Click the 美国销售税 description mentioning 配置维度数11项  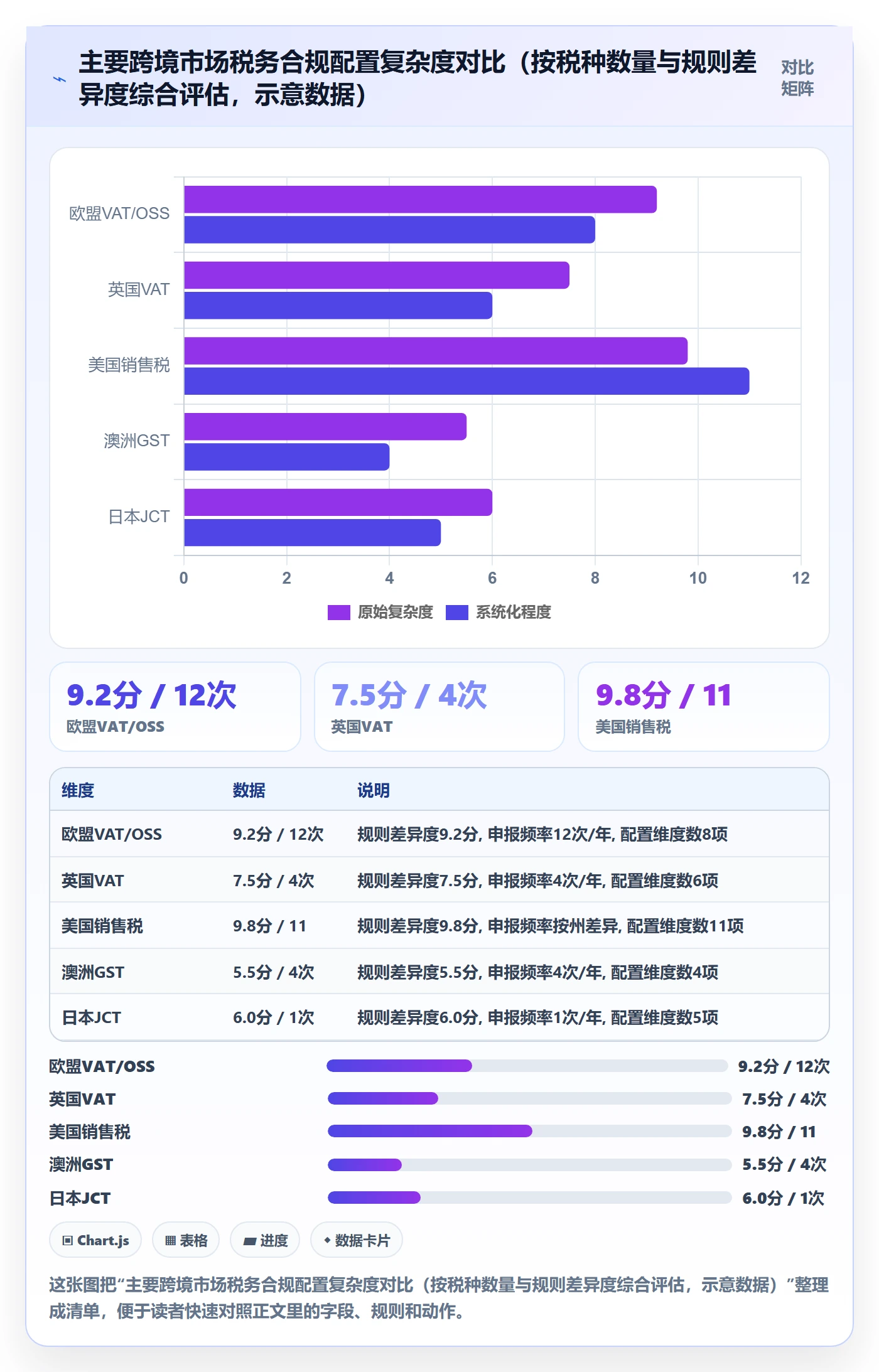550,926
